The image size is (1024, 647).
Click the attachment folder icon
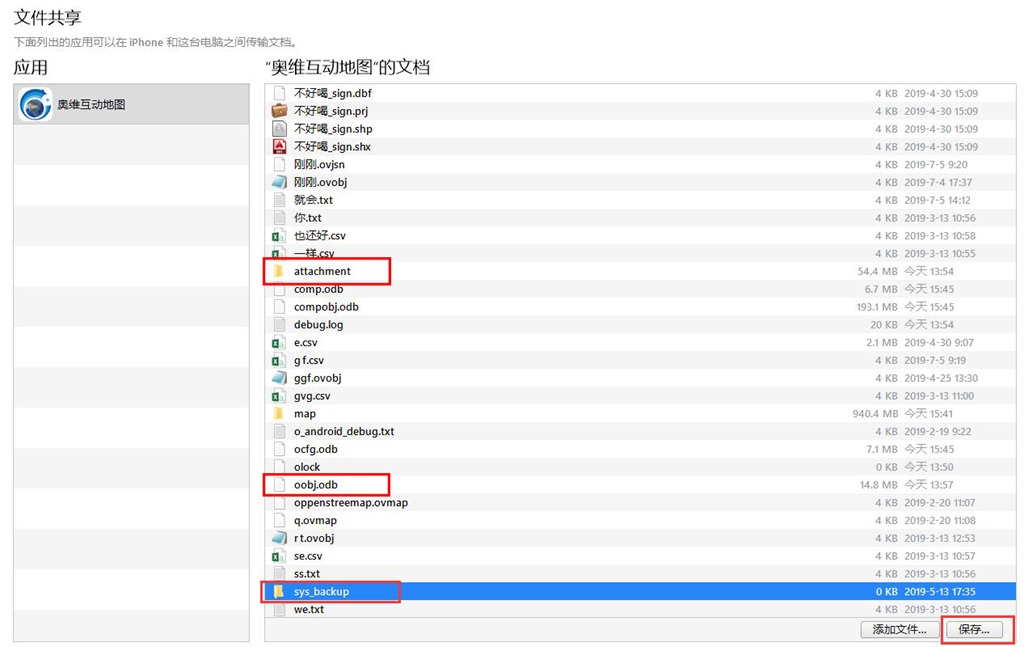(x=279, y=271)
